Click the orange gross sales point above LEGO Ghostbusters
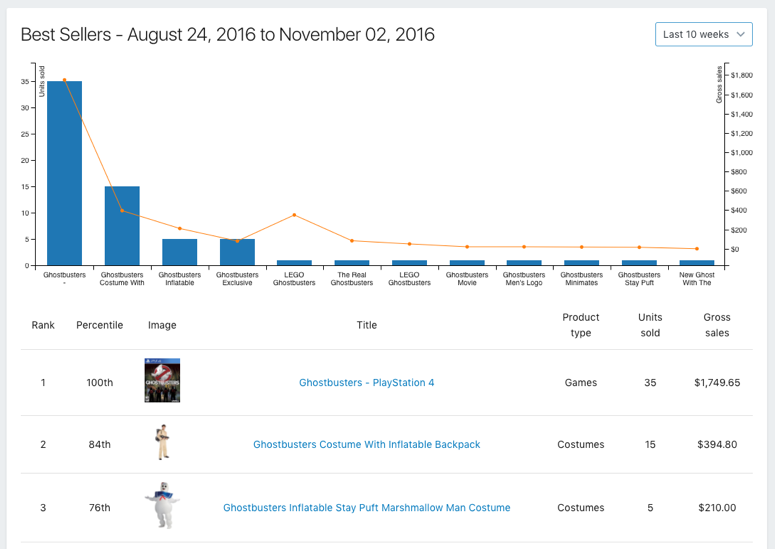Viewport: 775px width, 549px height. point(294,215)
